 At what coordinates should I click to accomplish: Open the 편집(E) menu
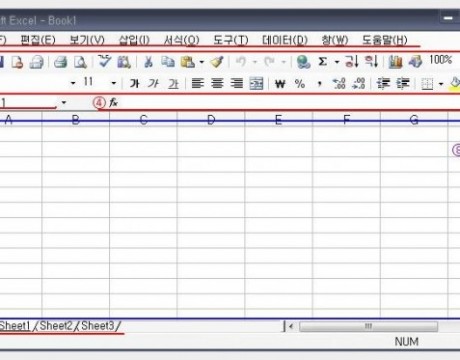point(38,40)
